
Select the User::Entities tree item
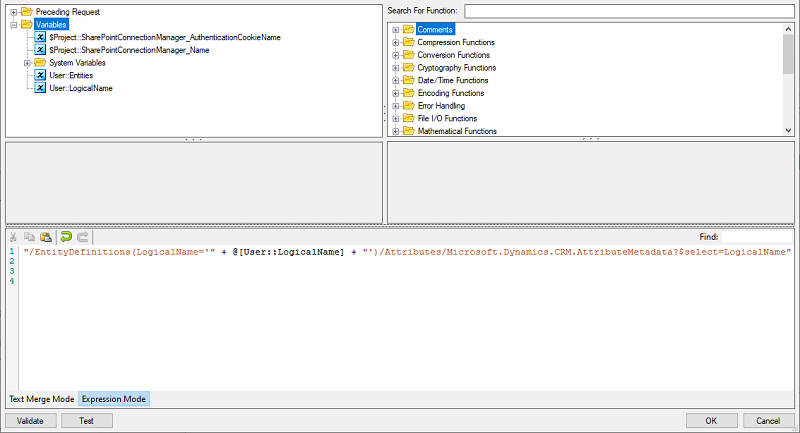click(71, 75)
